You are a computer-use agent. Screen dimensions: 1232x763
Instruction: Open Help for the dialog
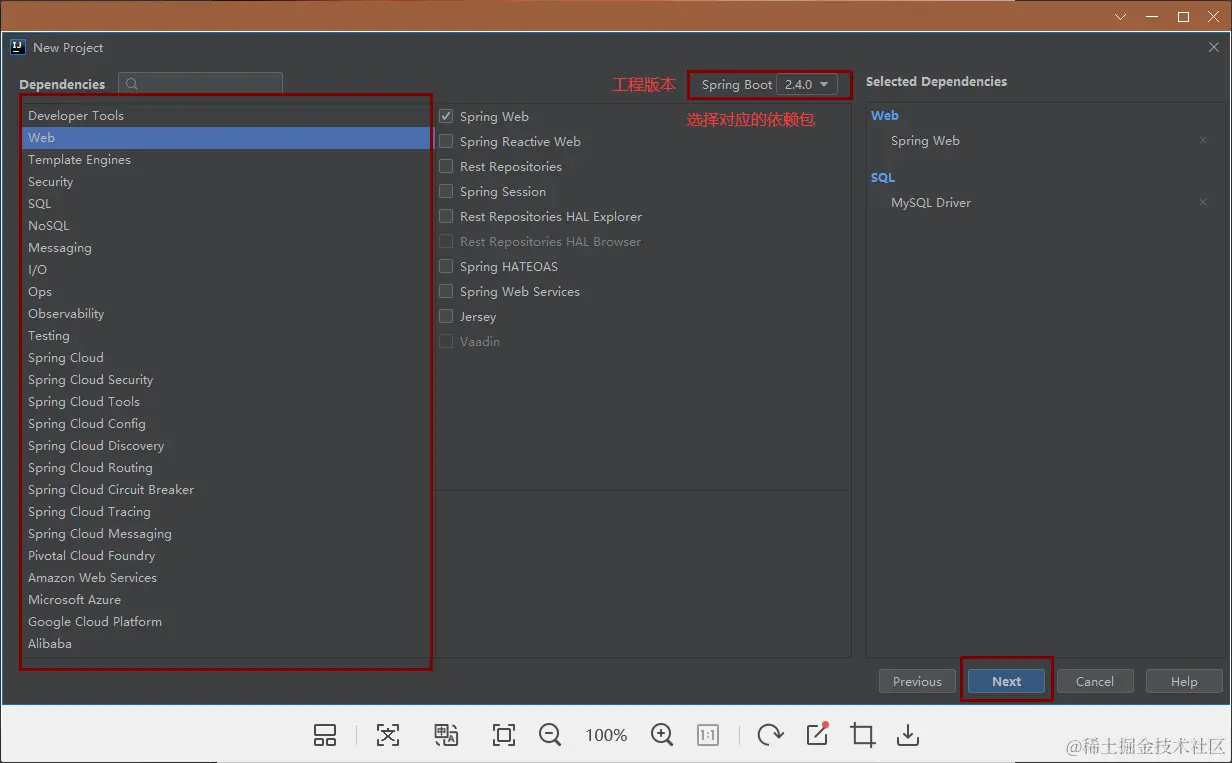click(1184, 681)
